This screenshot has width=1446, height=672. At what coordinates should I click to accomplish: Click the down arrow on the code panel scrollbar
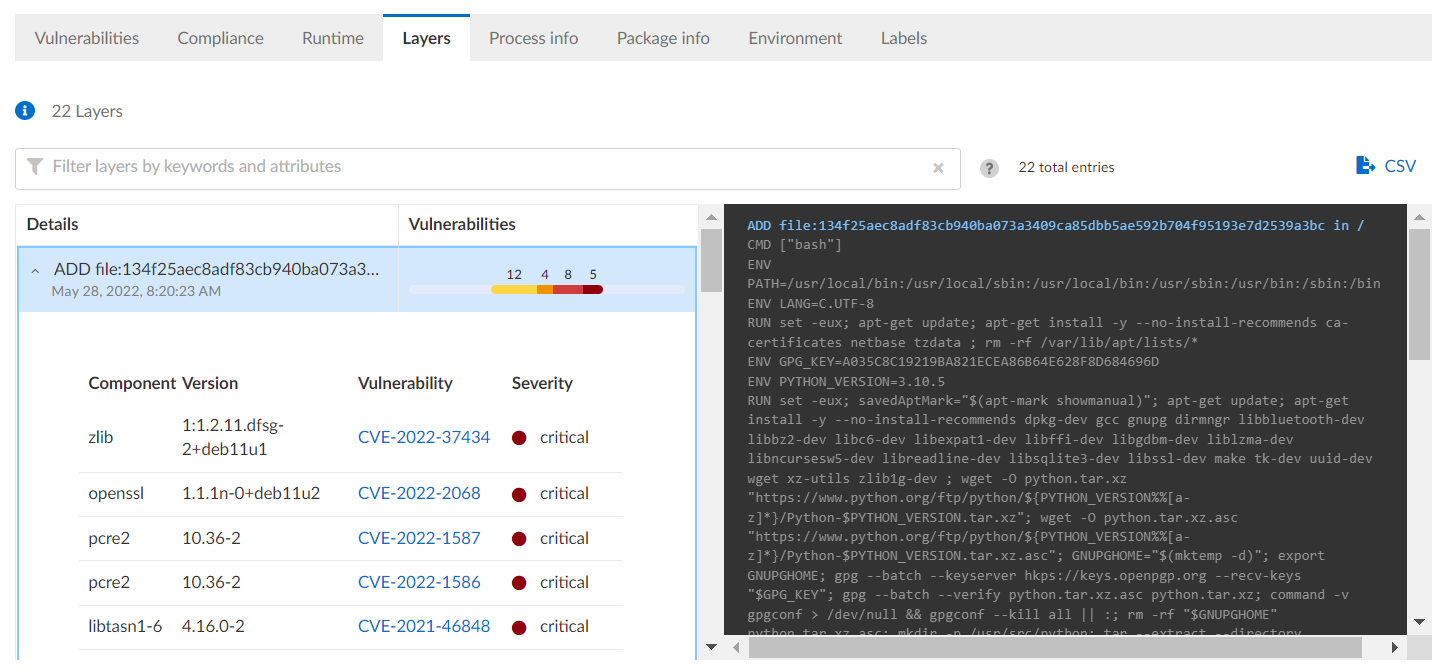pos(1419,619)
